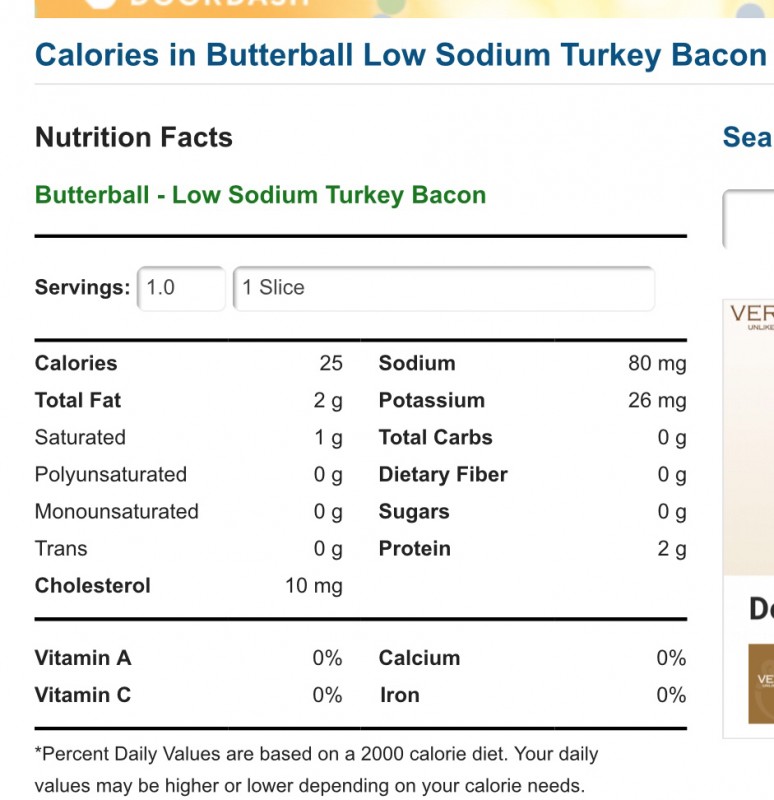The height and width of the screenshot is (800, 774).
Task: Click the Percent Daily Values footnote text
Action: [316, 769]
